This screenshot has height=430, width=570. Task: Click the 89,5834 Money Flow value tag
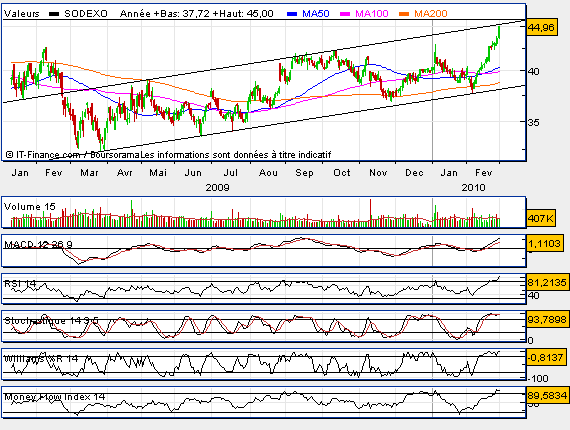coord(547,395)
